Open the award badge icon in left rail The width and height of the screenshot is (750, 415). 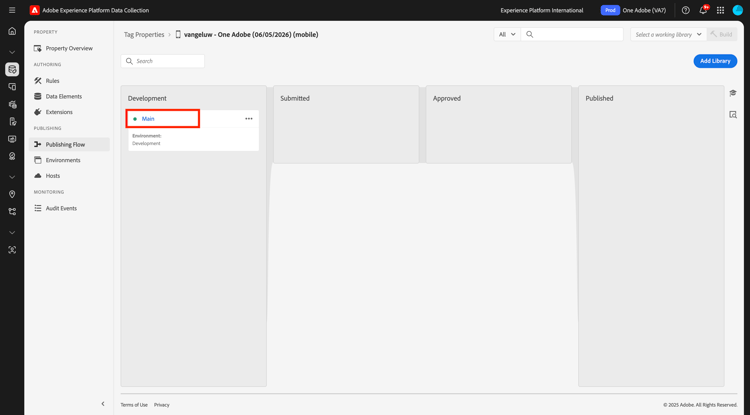(12, 156)
